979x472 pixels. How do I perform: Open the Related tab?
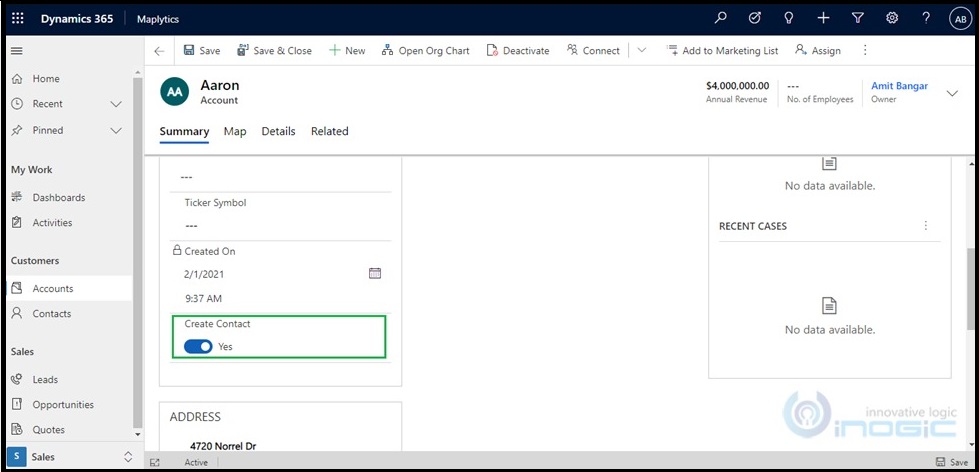[330, 131]
